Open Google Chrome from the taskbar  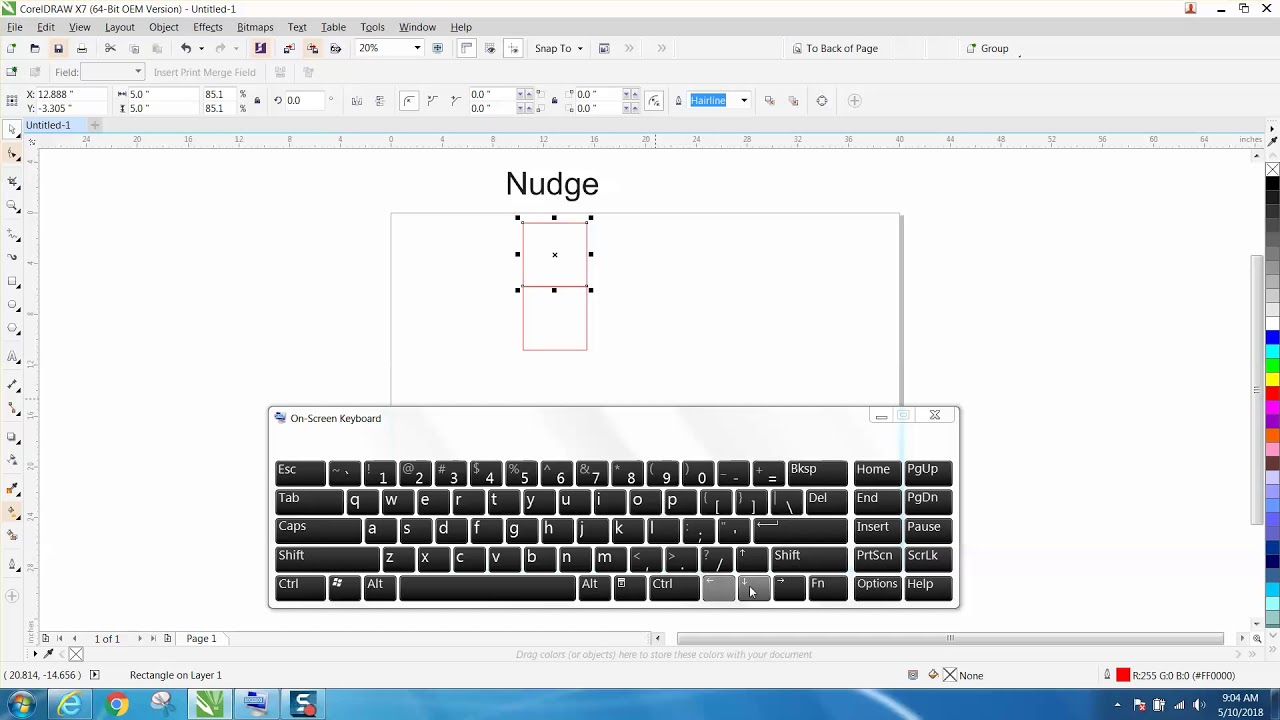tap(117, 705)
